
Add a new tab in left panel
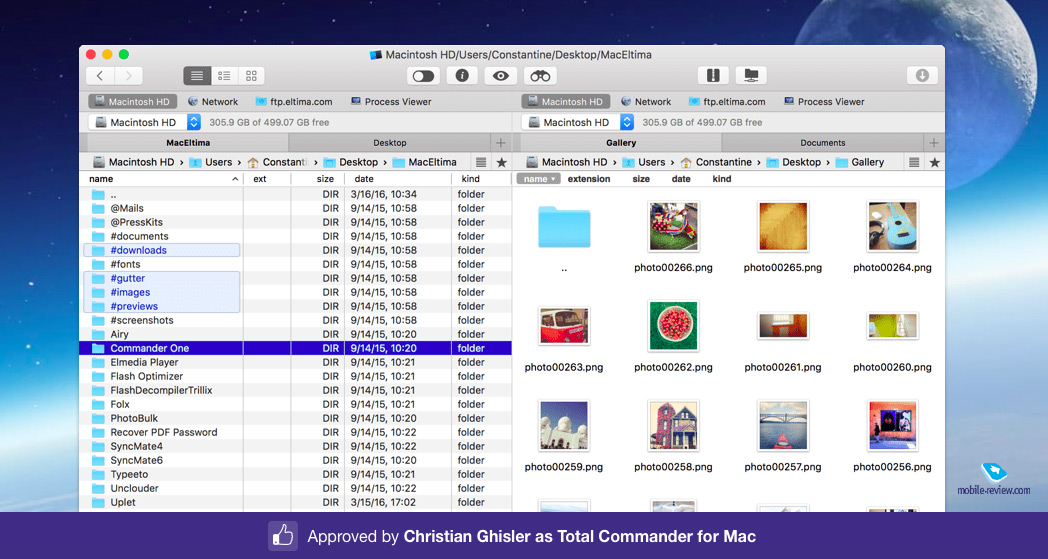(501, 142)
